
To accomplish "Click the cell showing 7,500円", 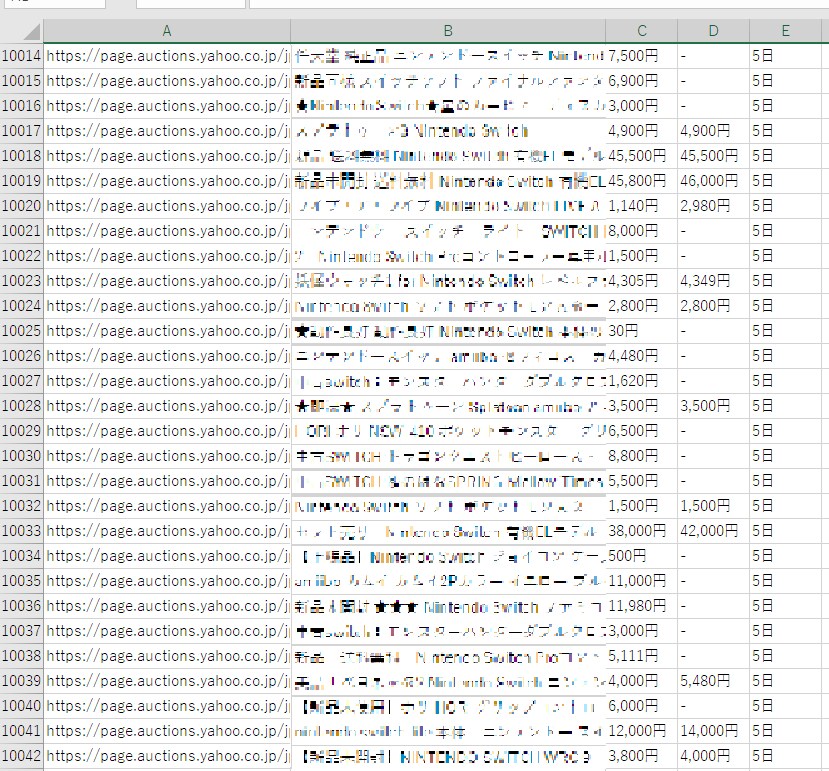I will coord(641,56).
